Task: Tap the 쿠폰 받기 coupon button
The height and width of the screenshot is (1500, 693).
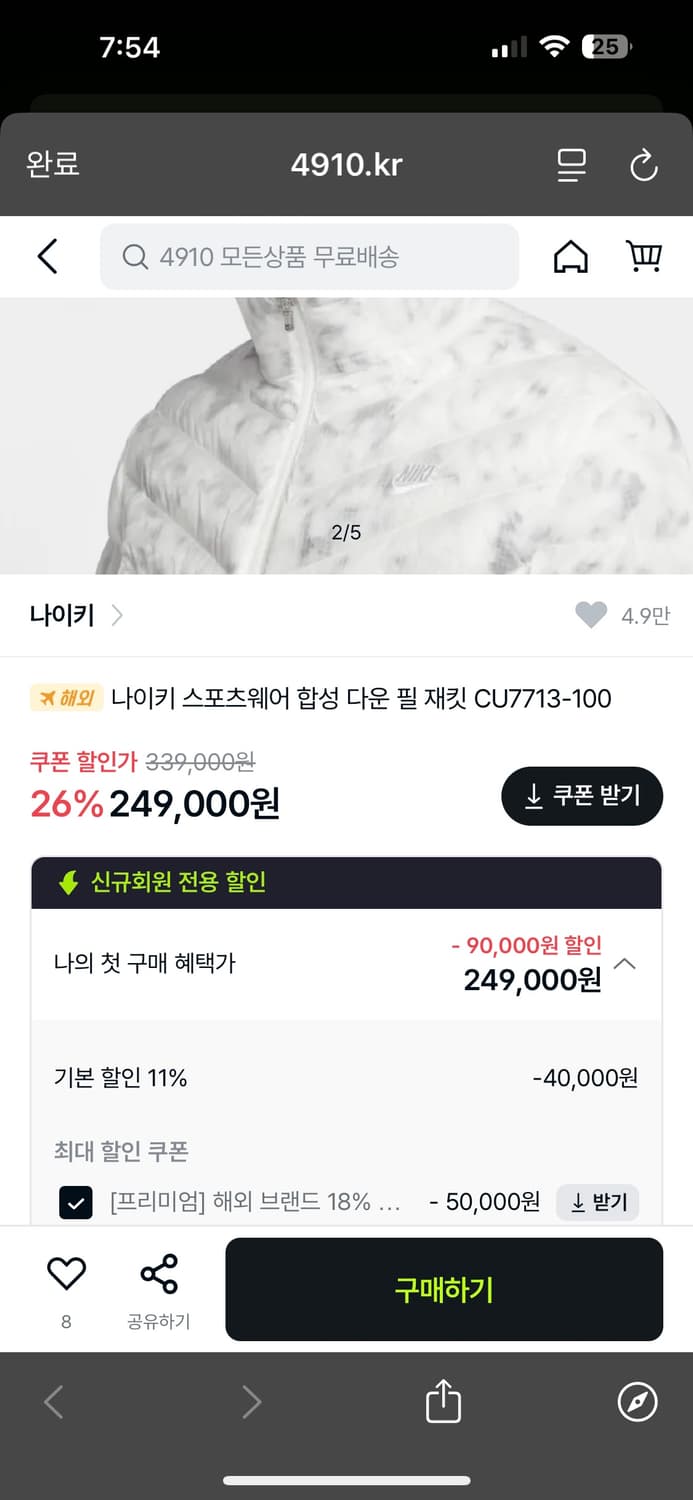Action: coord(582,796)
